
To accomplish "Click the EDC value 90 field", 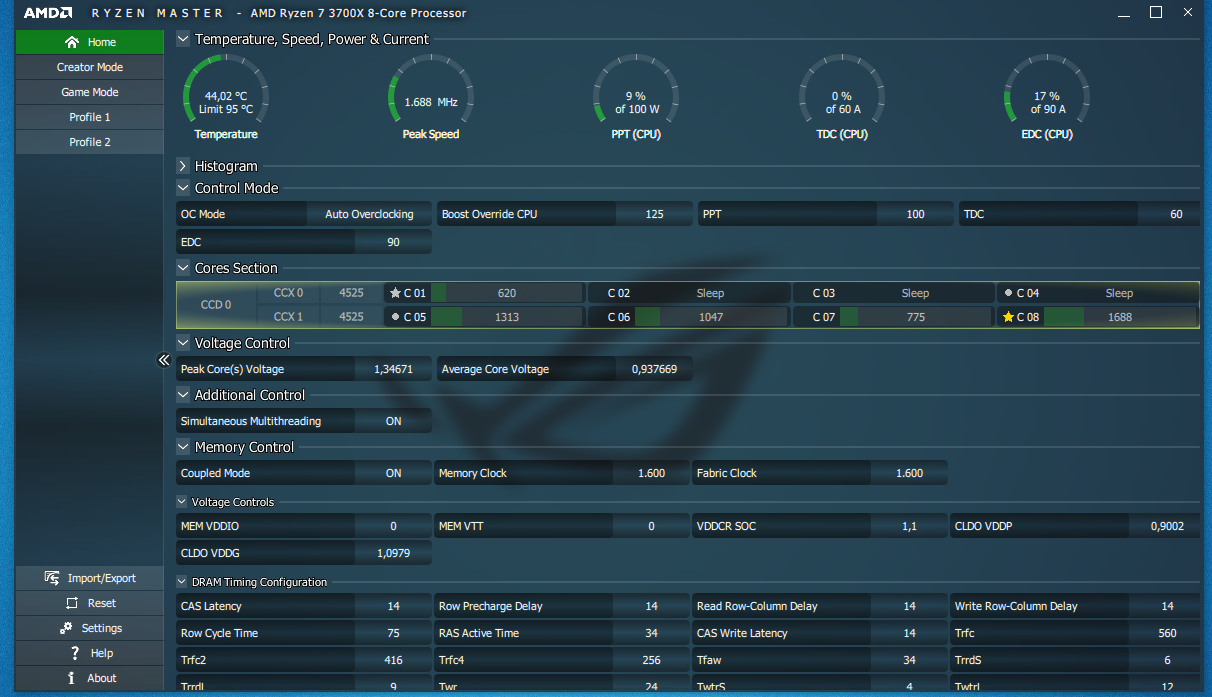I will click(x=394, y=242).
